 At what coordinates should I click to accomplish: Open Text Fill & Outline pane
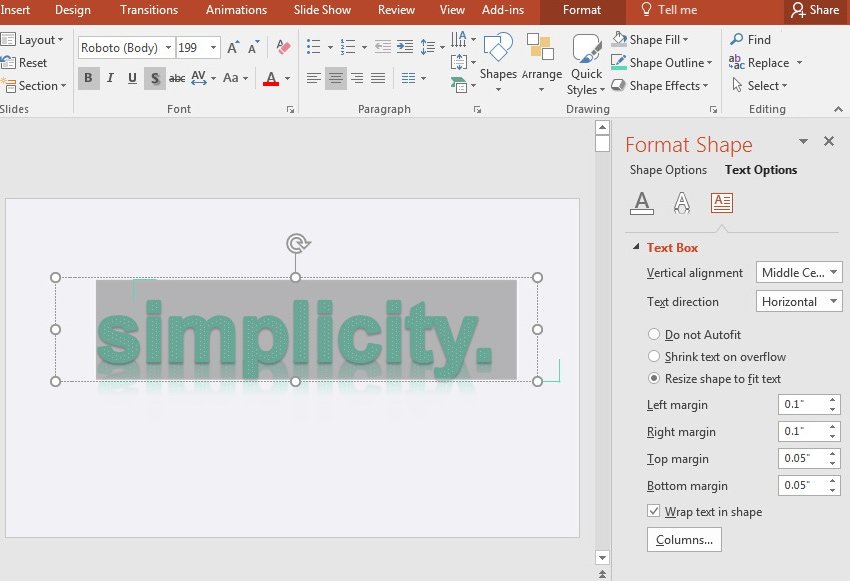pyautogui.click(x=642, y=203)
